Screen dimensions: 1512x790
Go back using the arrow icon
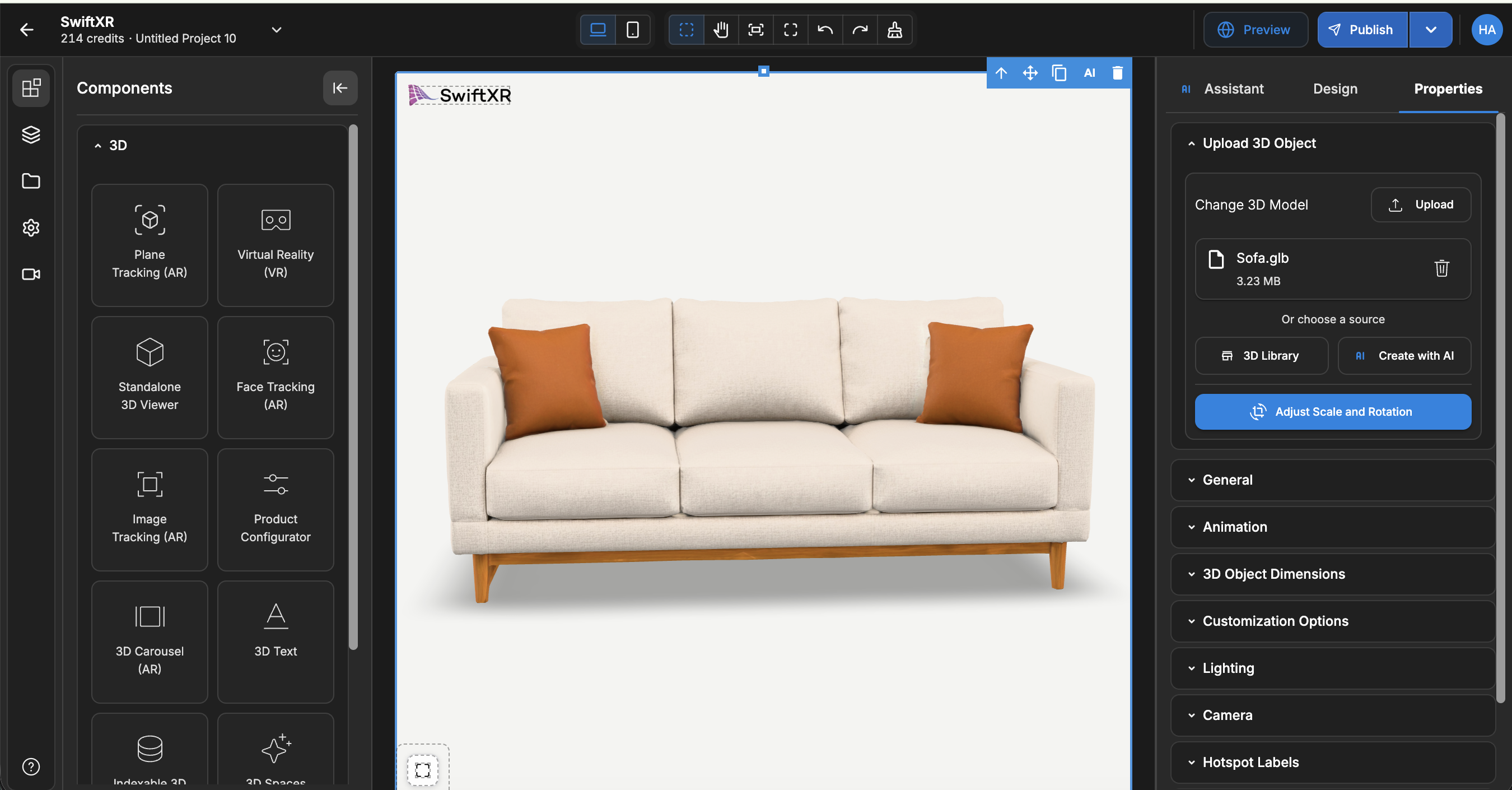(26, 29)
